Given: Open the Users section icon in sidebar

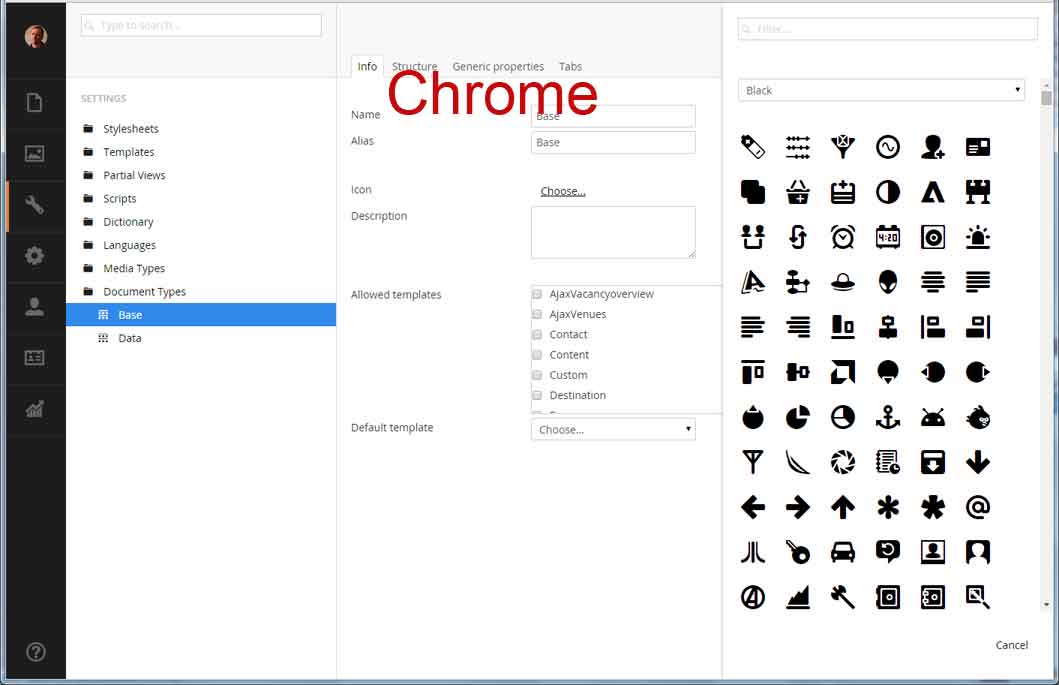Looking at the screenshot, I should (35, 307).
